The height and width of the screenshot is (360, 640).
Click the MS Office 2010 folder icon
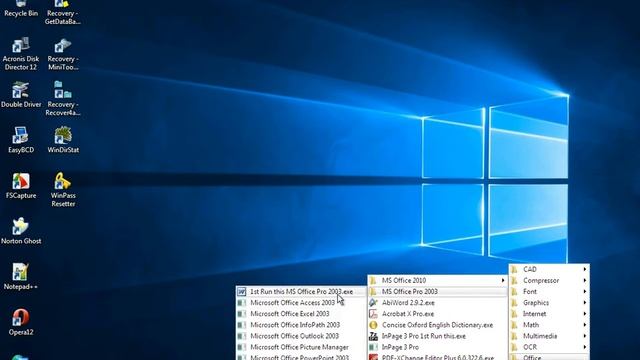pyautogui.click(x=373, y=280)
